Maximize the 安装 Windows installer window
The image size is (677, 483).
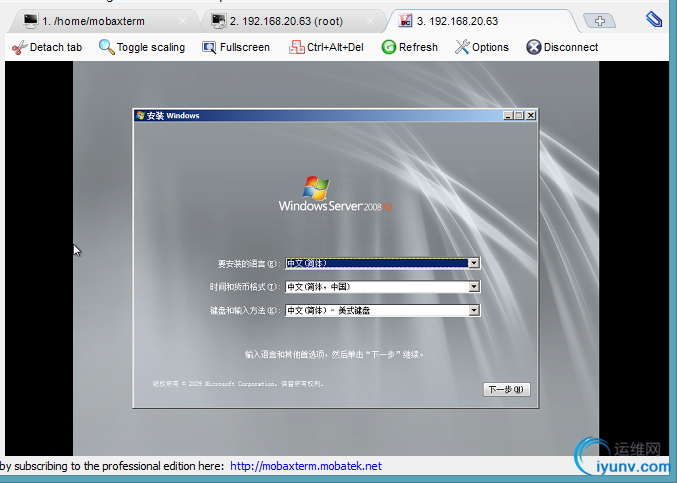click(519, 115)
